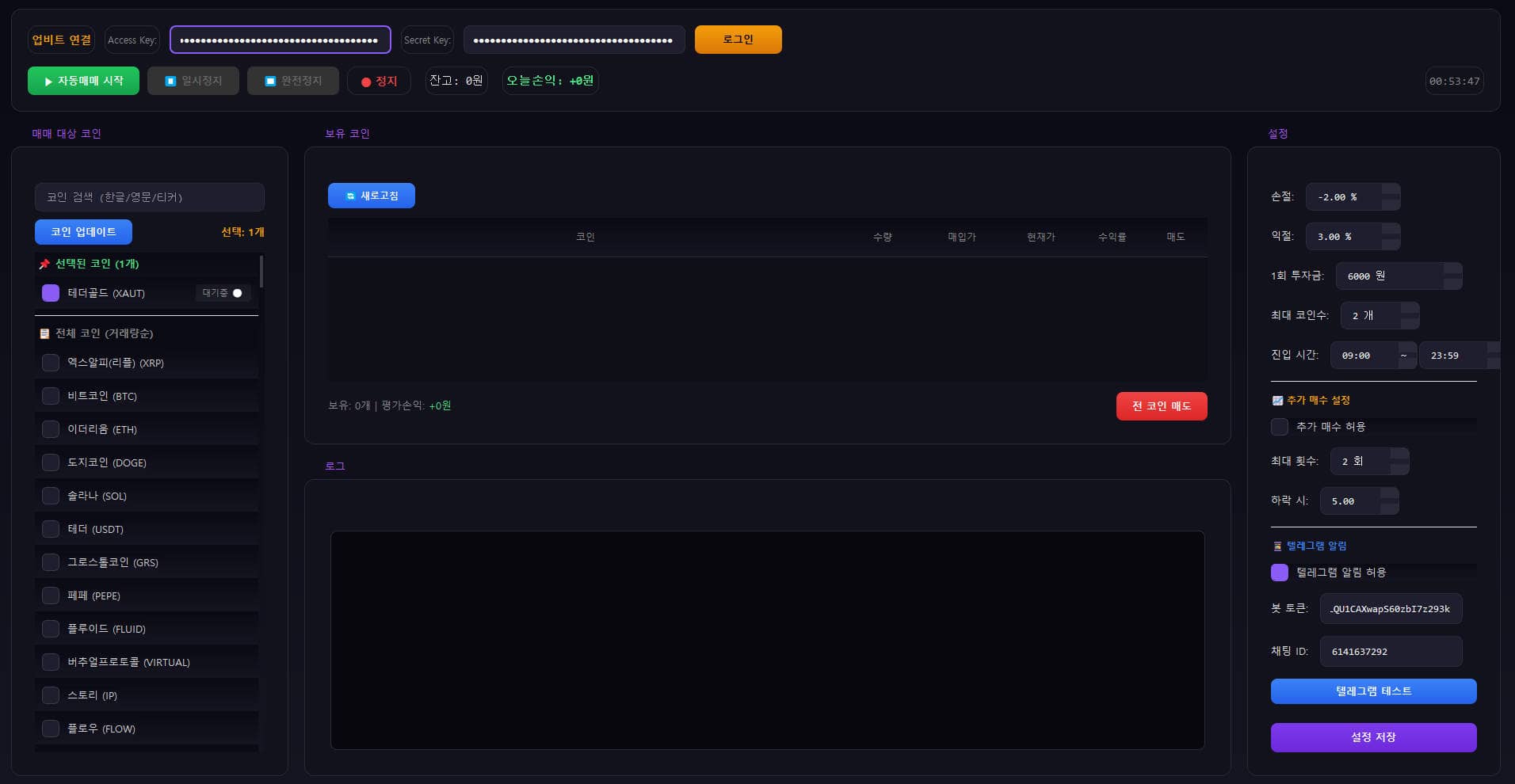Click the coin list scrollbar

coord(261,272)
